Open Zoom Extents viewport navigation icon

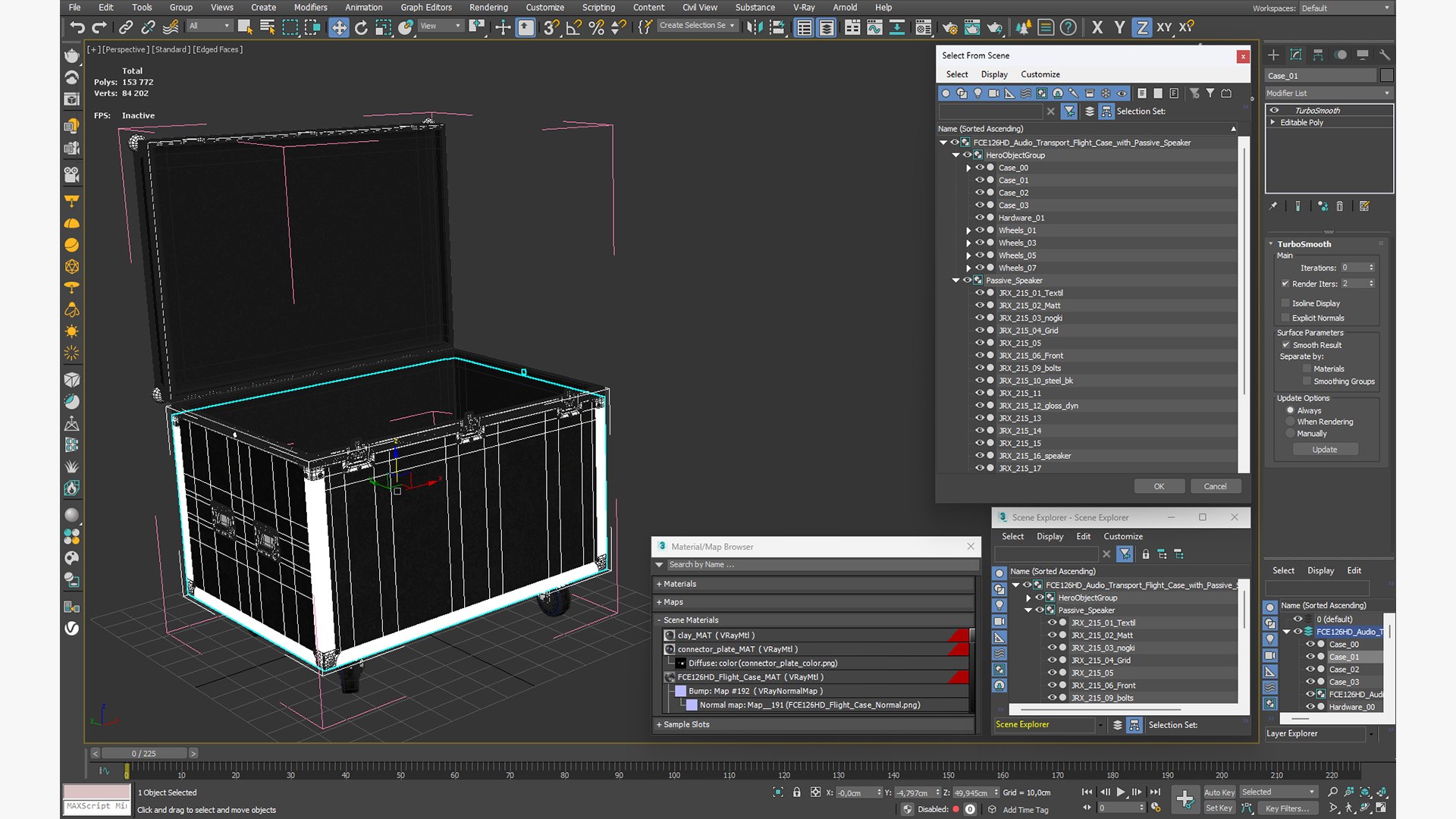pos(1365,792)
